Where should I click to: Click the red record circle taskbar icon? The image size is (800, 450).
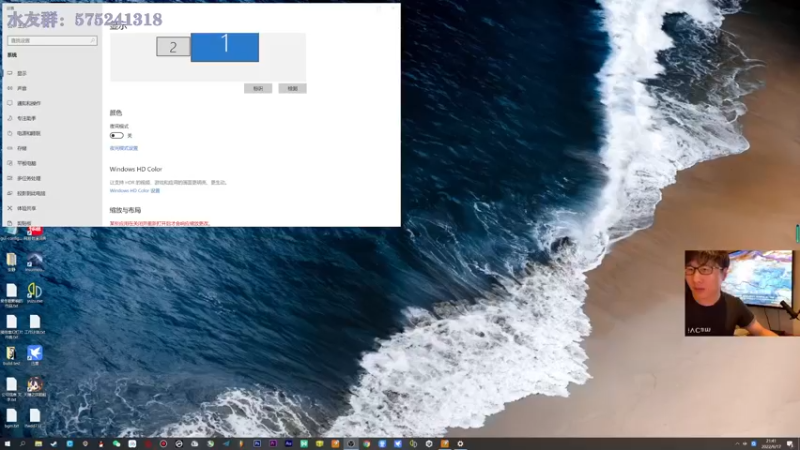pyautogui.click(x=163, y=444)
